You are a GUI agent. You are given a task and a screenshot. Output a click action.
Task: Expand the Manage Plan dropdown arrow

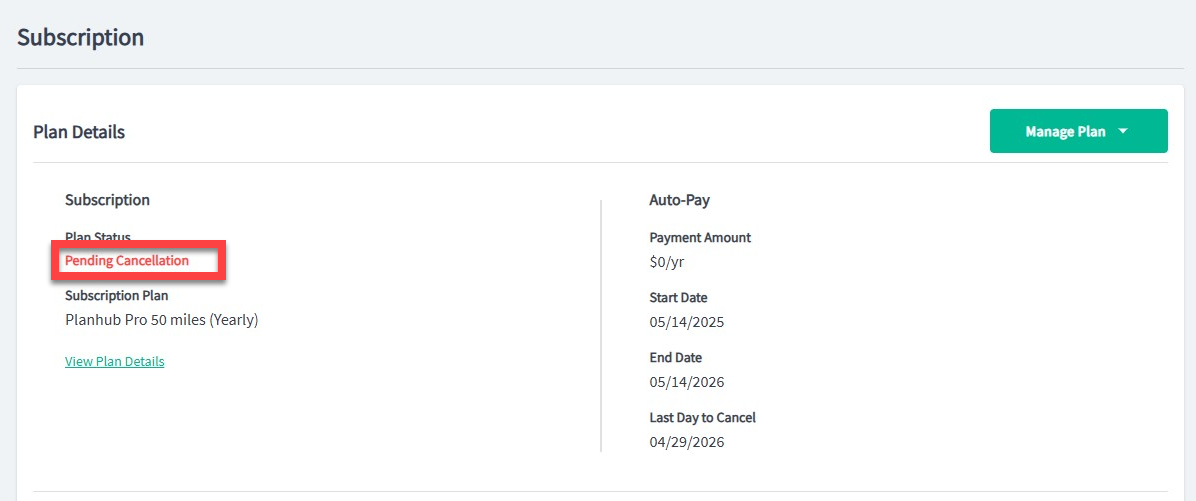[1123, 131]
